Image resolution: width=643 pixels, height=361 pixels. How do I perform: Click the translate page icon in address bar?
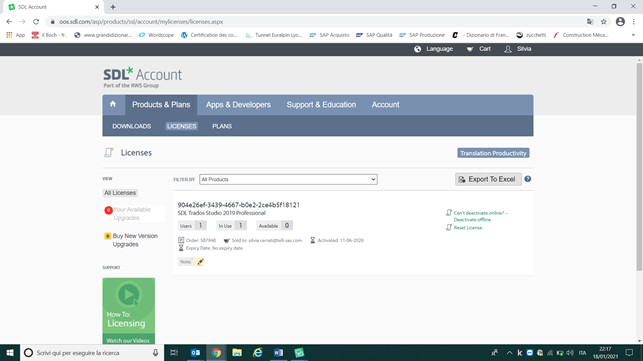590,22
